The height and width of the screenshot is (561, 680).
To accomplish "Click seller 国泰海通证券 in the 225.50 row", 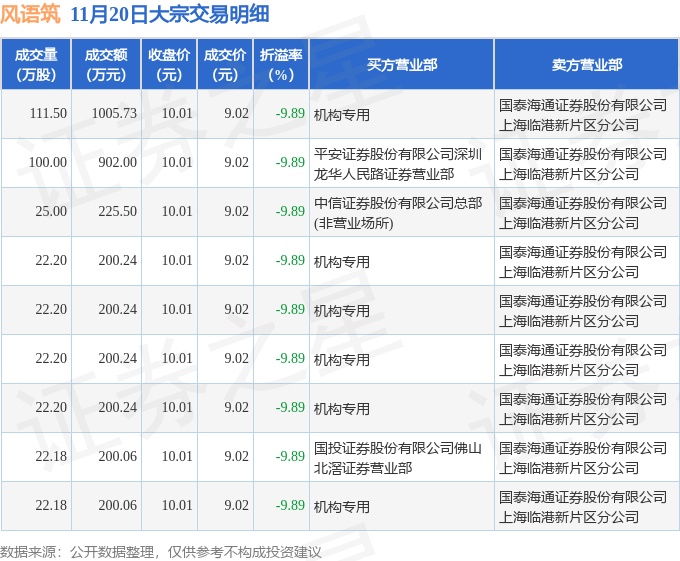I will click(x=583, y=213).
